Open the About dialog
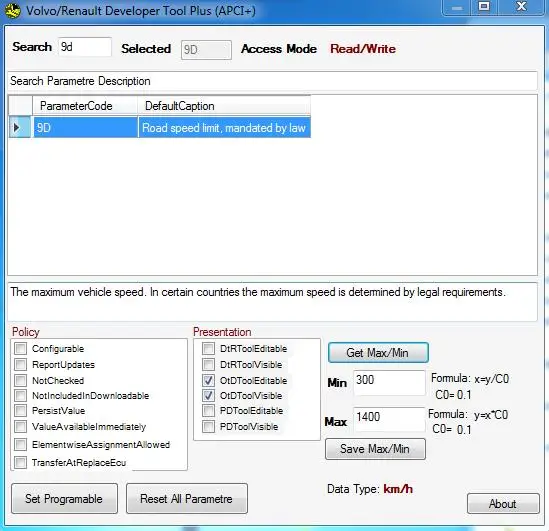This screenshot has height=531, width=549. pos(503,504)
